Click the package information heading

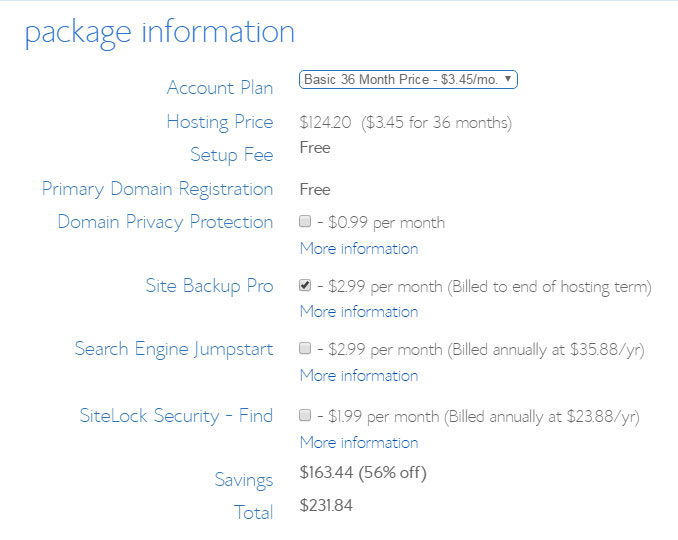click(160, 34)
